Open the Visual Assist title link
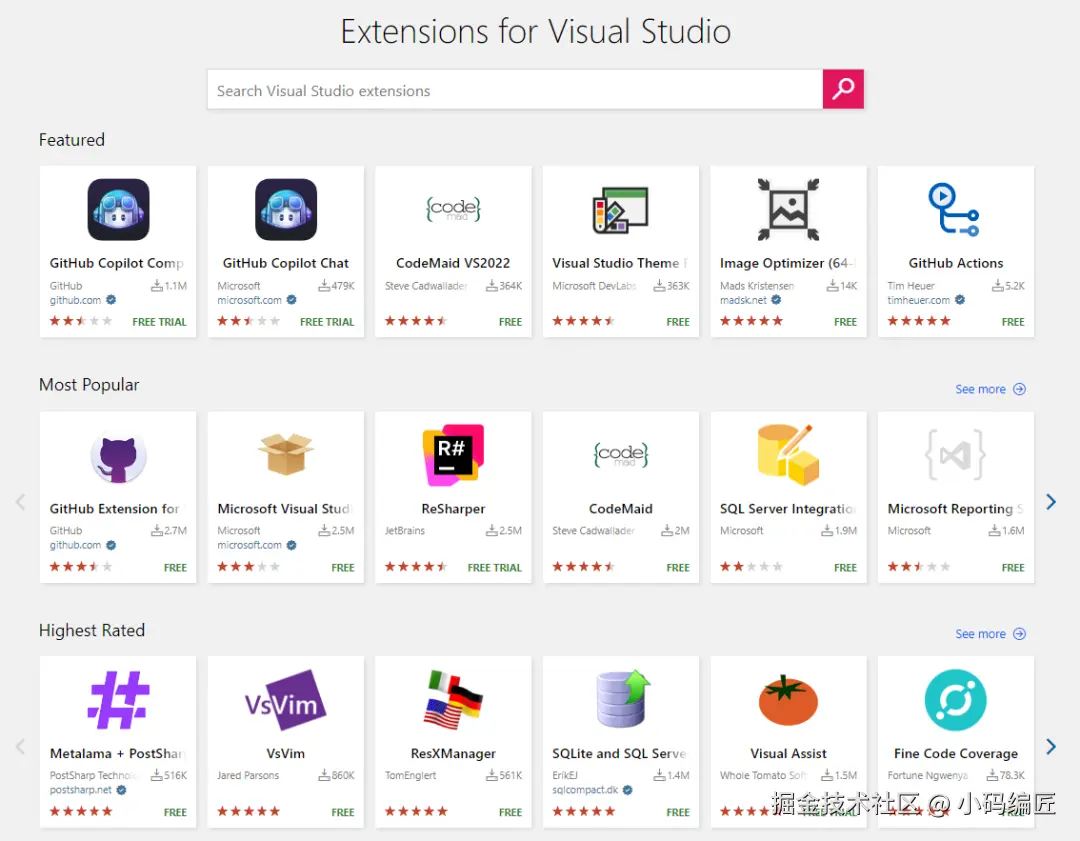Viewport: 1080px width, 841px height. pyautogui.click(x=789, y=754)
